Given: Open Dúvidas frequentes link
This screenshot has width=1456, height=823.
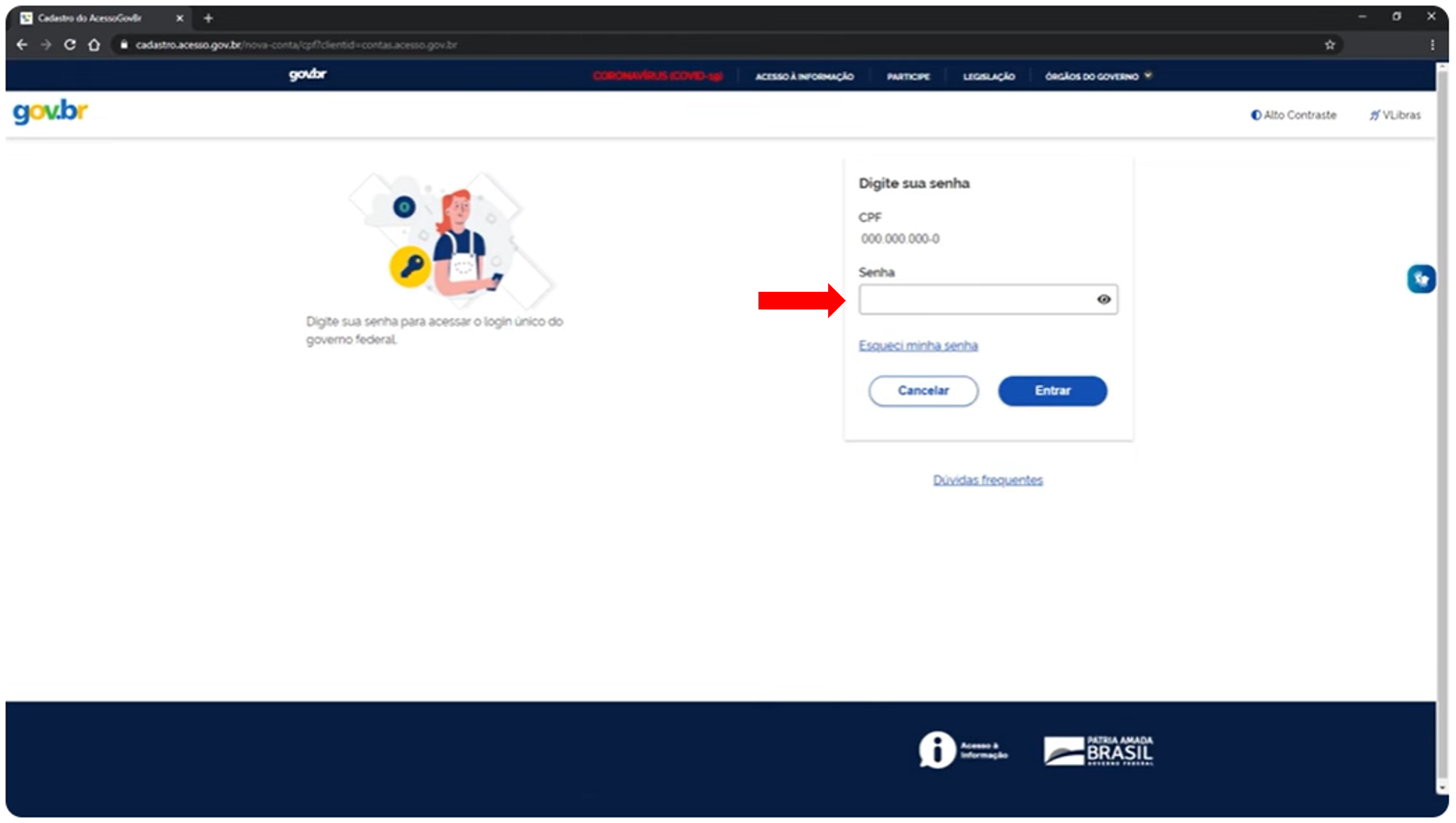Looking at the screenshot, I should pyautogui.click(x=987, y=480).
